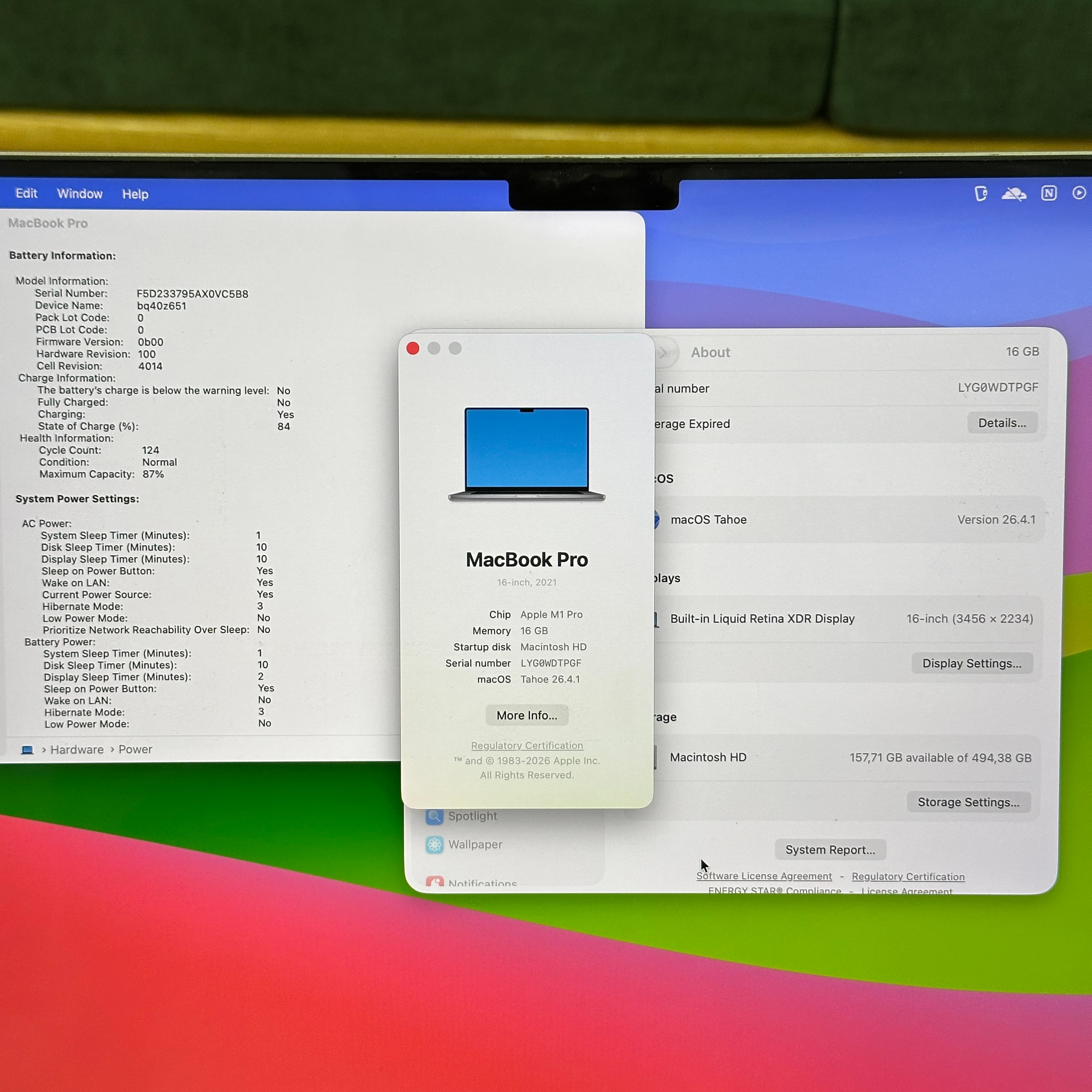This screenshot has width=1092, height=1092.
Task: Click the Startup disk value Macintosh HD
Action: point(553,647)
